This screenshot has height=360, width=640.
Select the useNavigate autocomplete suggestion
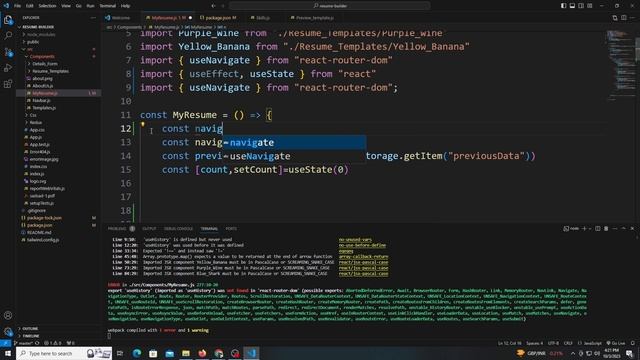(x=294, y=156)
